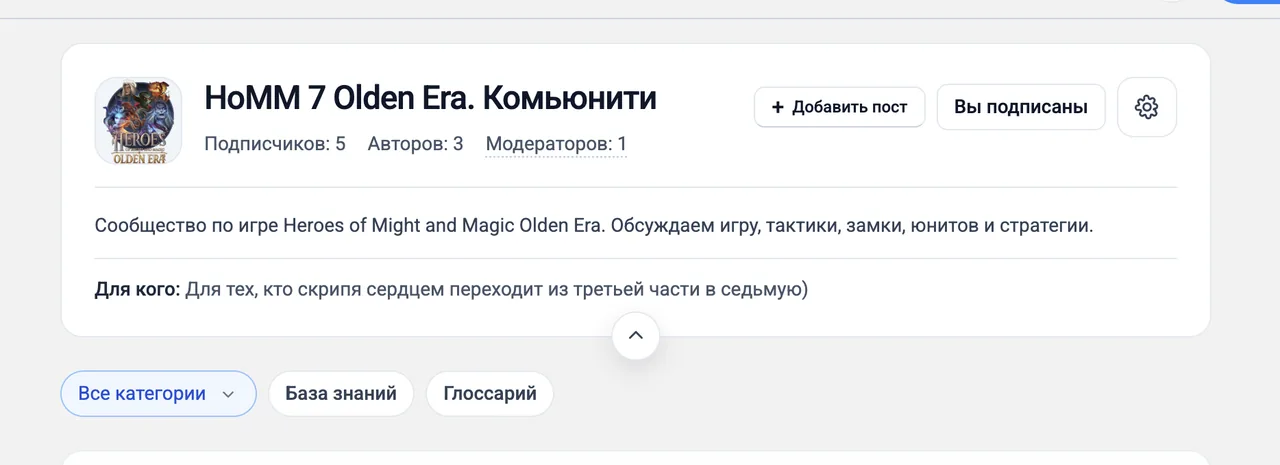Image resolution: width=1280 pixels, height=465 pixels.
Task: Click the bold Для кого: label
Action: click(x=138, y=290)
